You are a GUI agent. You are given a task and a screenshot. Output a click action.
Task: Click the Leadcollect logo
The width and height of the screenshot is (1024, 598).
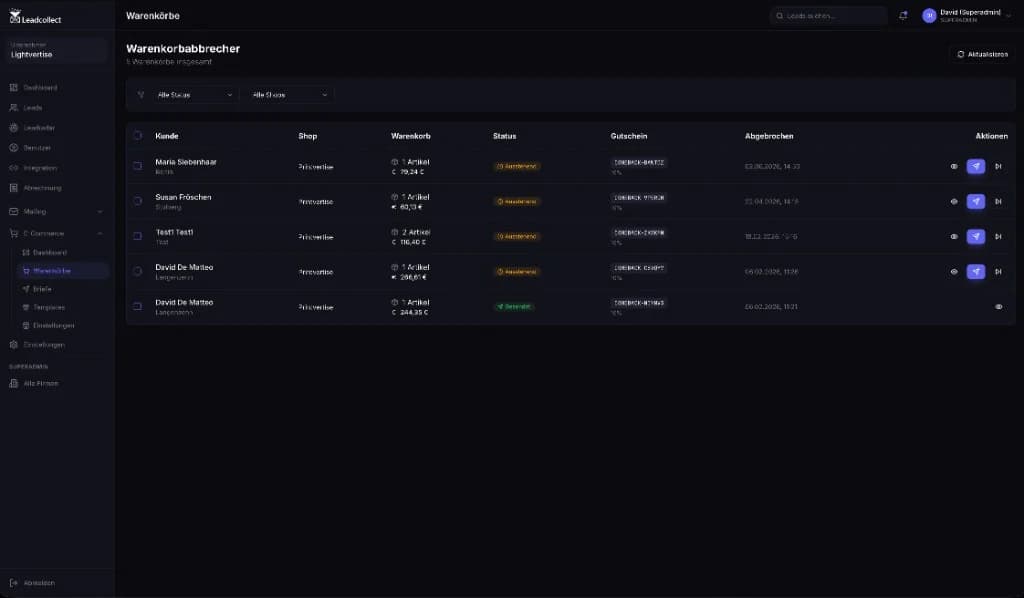pos(35,16)
